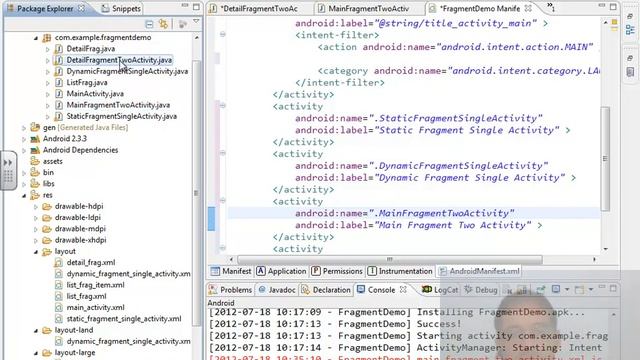Switch to DetailFragmentTwoAc editor tab
The width and height of the screenshot is (640, 360).
[x=259, y=9]
